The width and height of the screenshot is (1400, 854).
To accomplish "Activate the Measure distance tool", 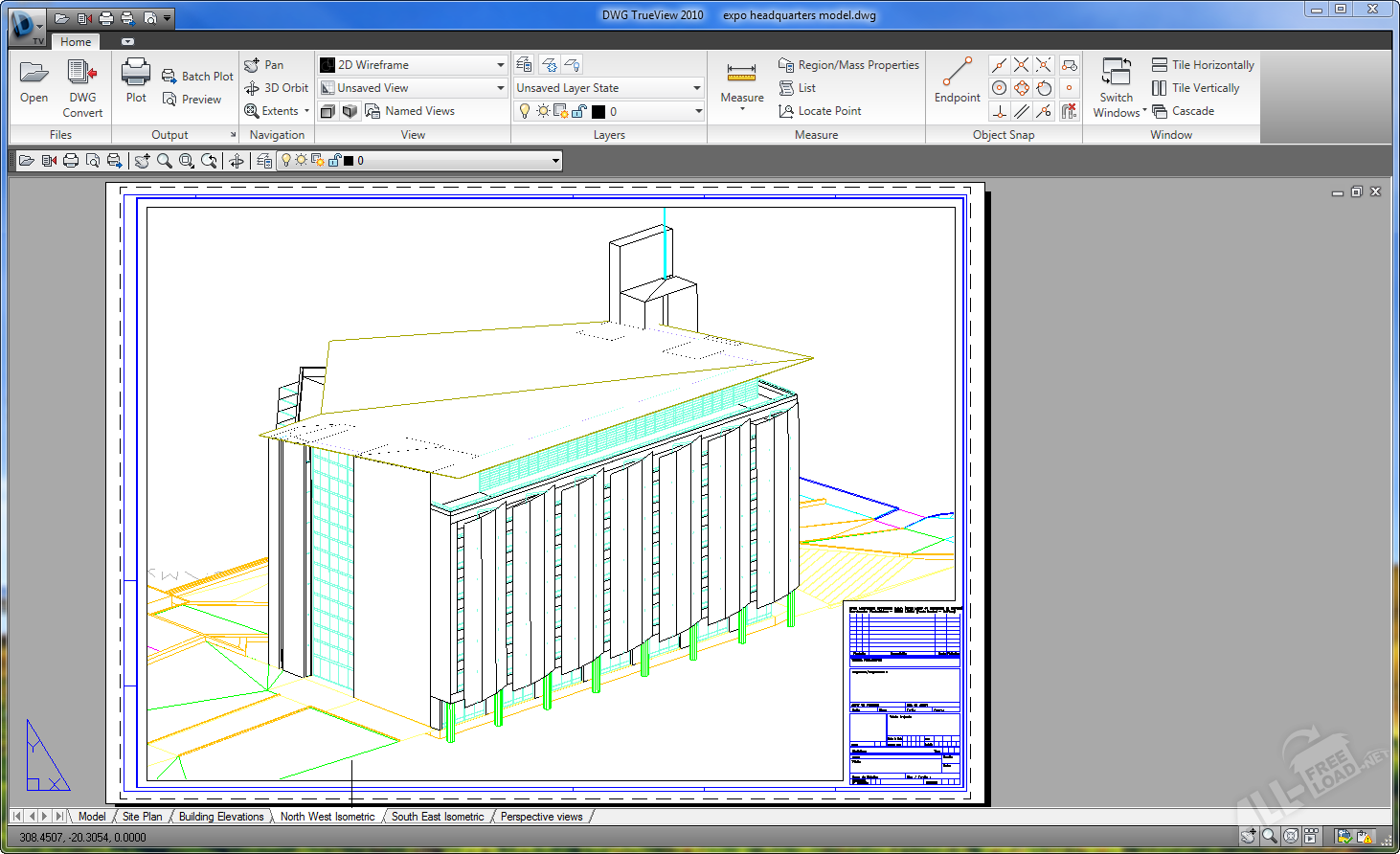I will 742,75.
